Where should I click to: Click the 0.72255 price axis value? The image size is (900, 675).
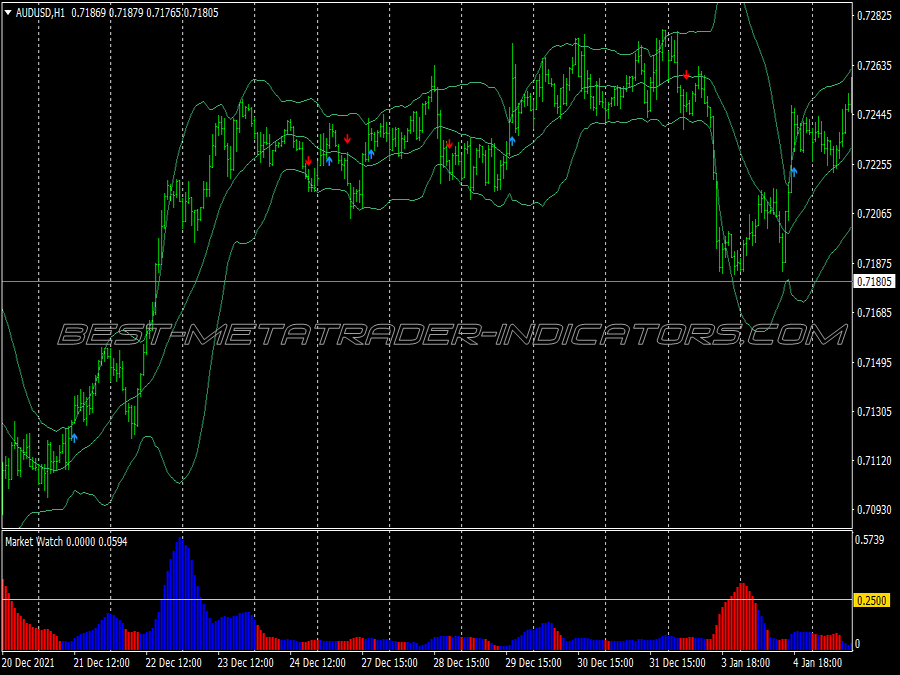point(875,165)
